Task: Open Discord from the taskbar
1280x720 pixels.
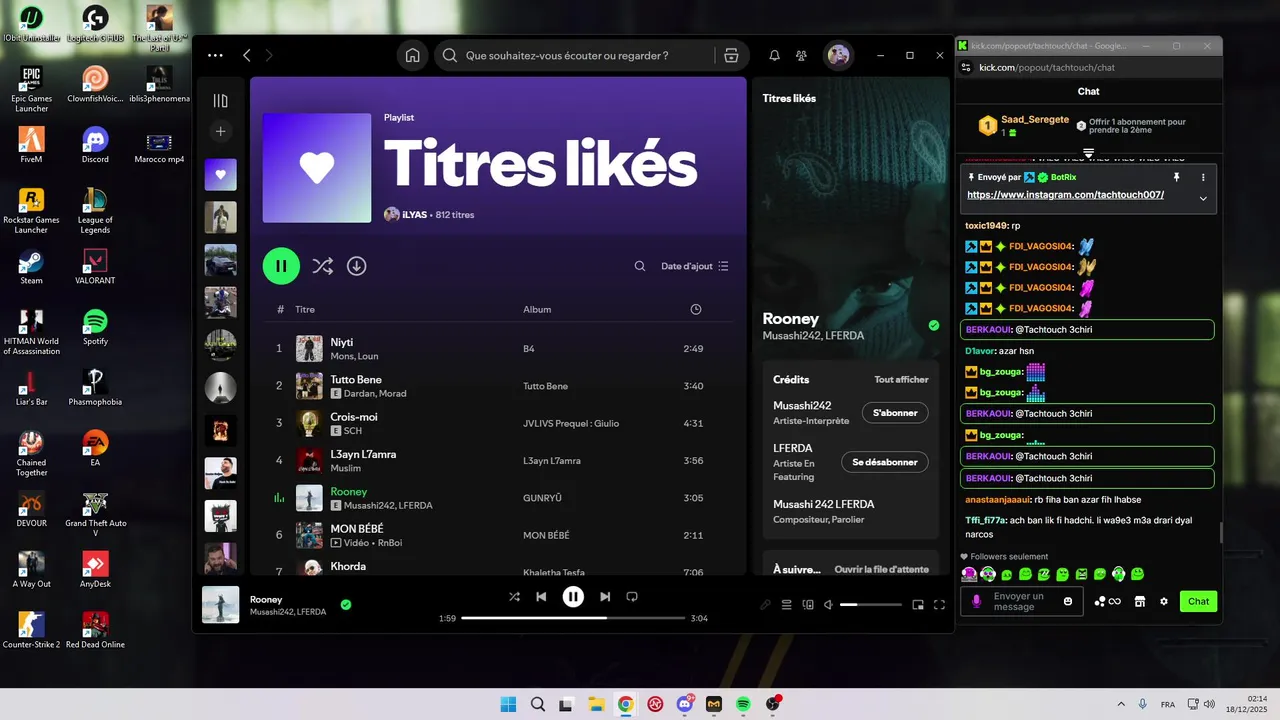Action: coord(685,704)
